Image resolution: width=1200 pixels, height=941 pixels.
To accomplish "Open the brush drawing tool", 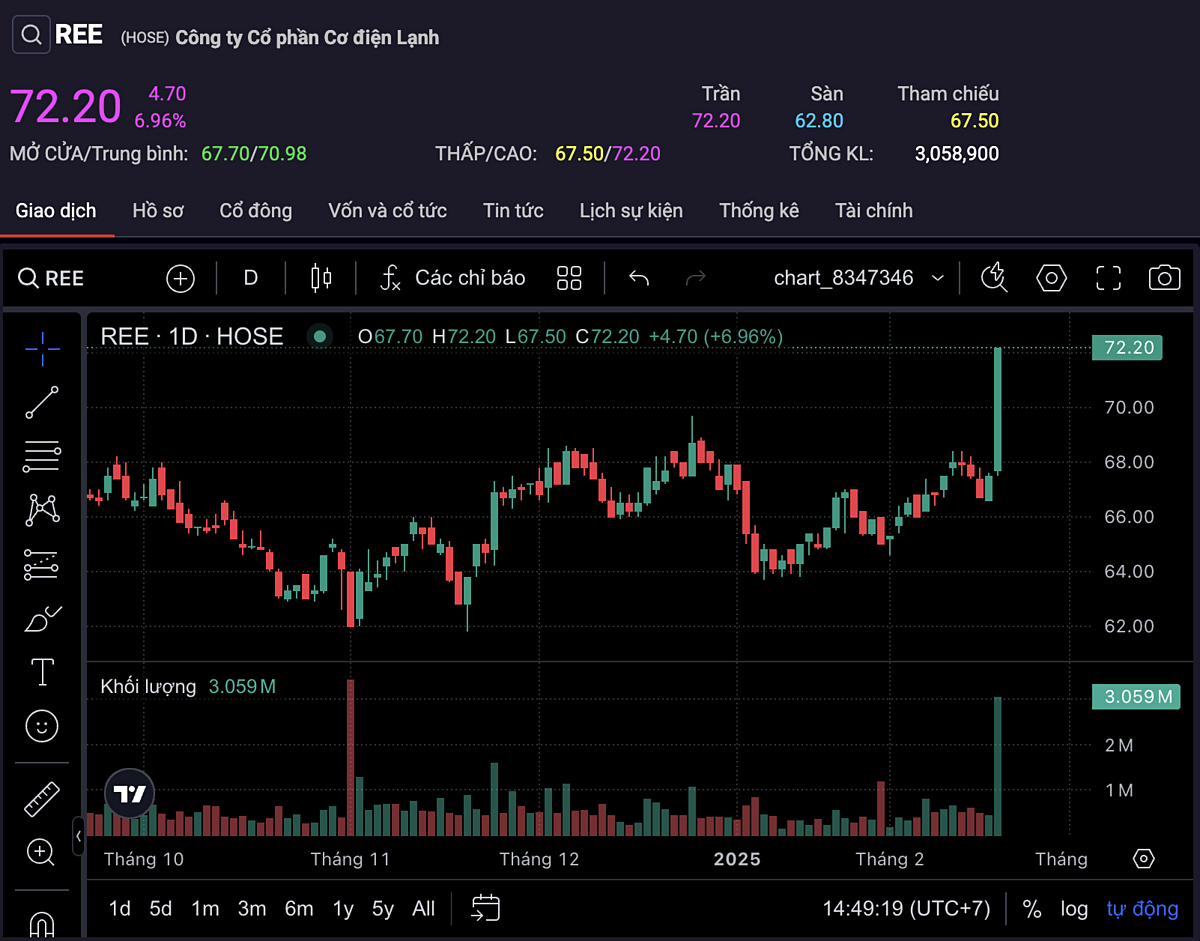I will [x=42, y=619].
